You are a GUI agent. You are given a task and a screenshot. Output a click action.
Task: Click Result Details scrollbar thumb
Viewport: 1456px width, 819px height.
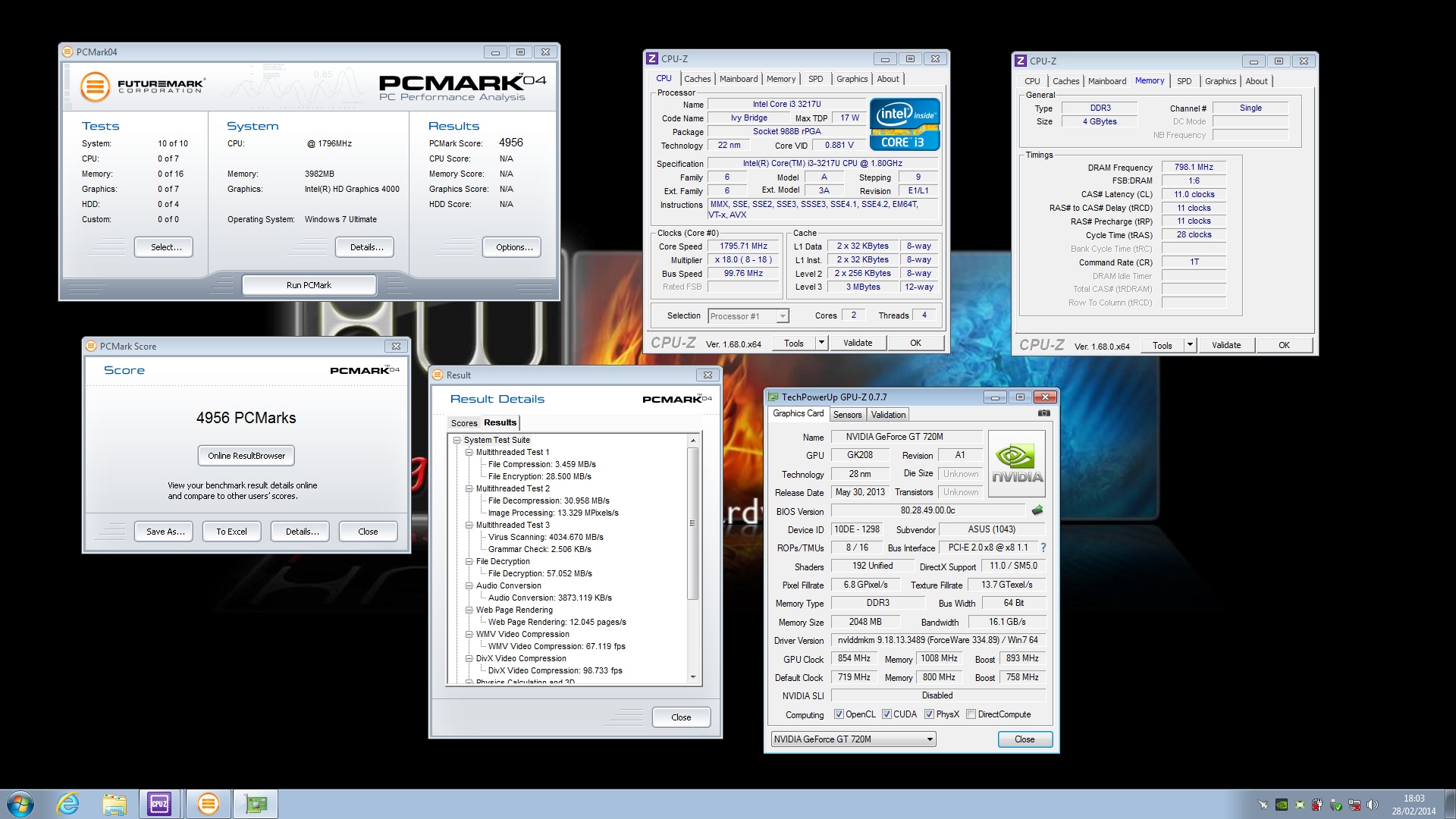[692, 523]
